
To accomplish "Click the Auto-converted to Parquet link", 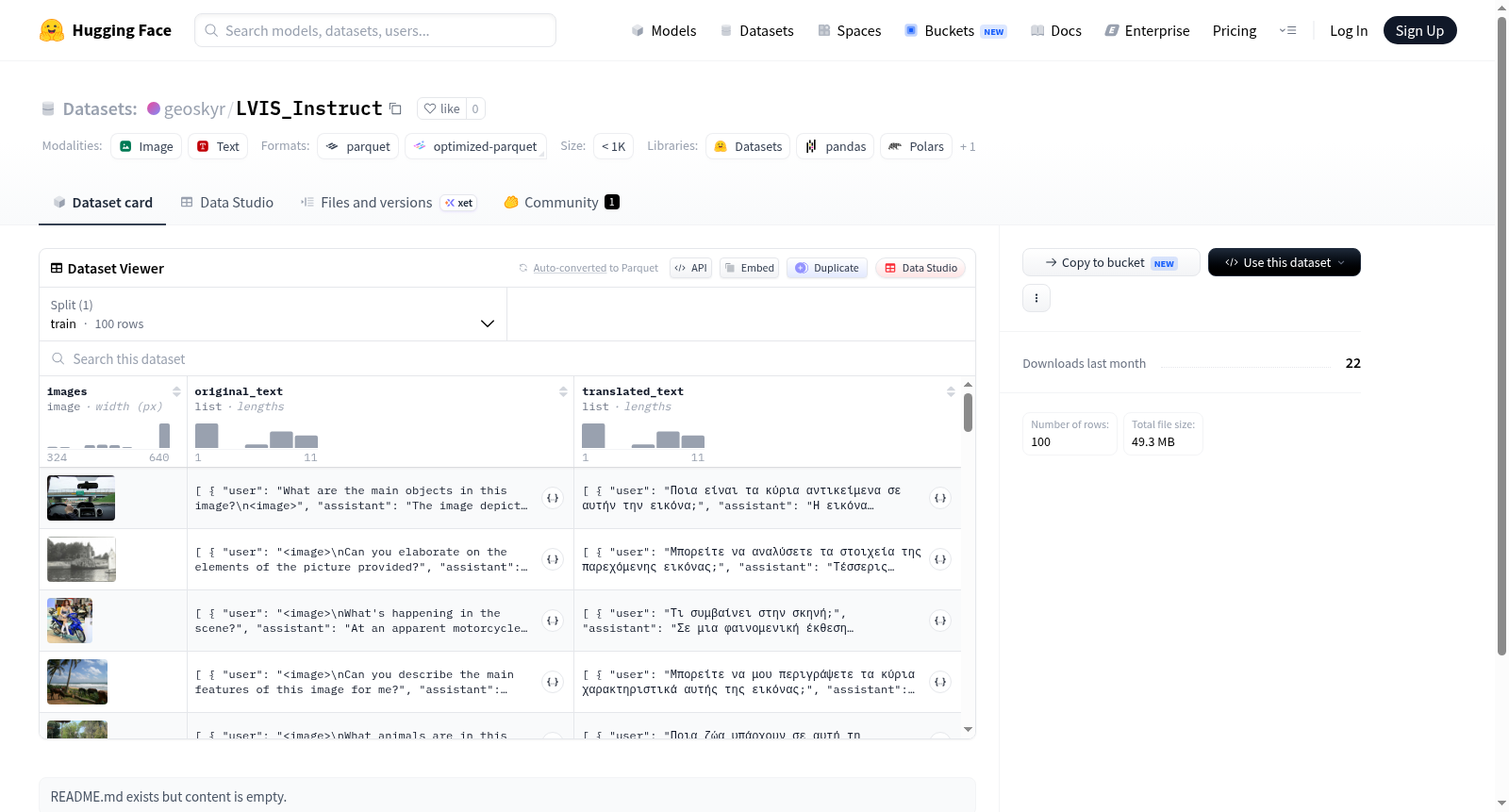I will pos(570,268).
